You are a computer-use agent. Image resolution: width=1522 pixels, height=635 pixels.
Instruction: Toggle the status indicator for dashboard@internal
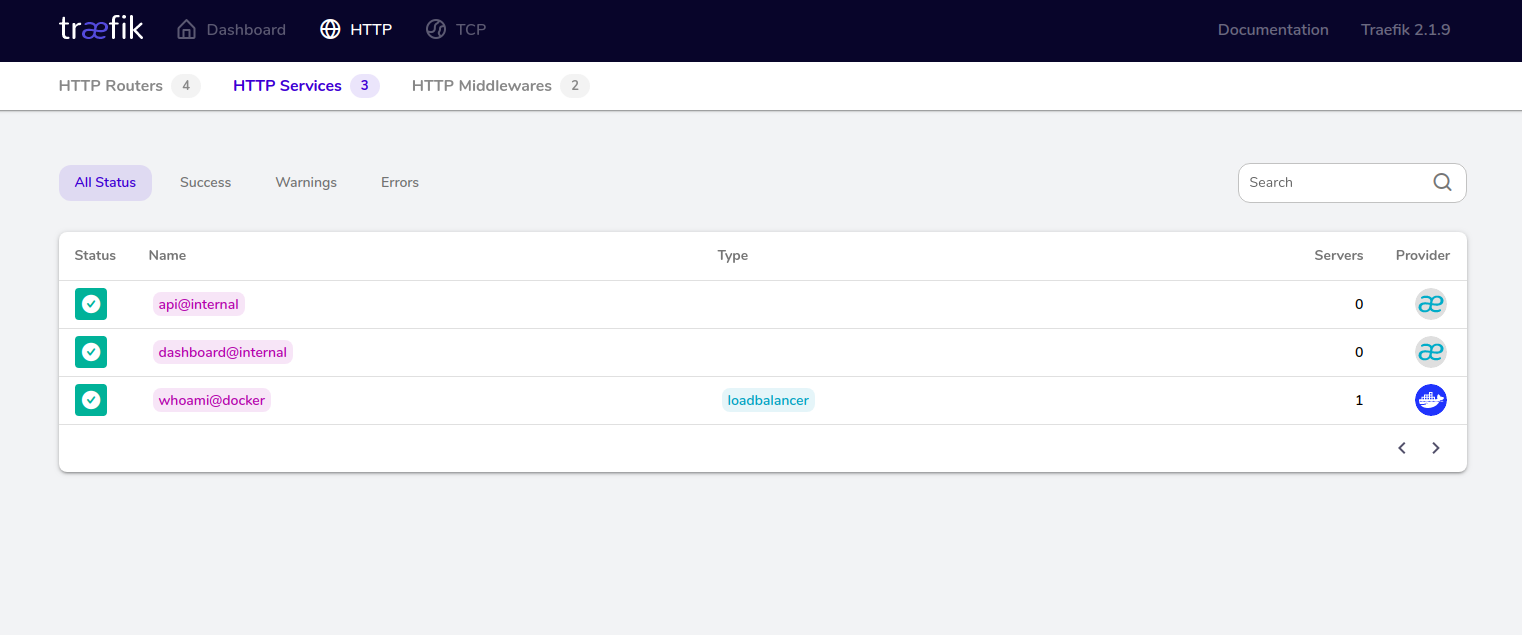pyautogui.click(x=91, y=351)
